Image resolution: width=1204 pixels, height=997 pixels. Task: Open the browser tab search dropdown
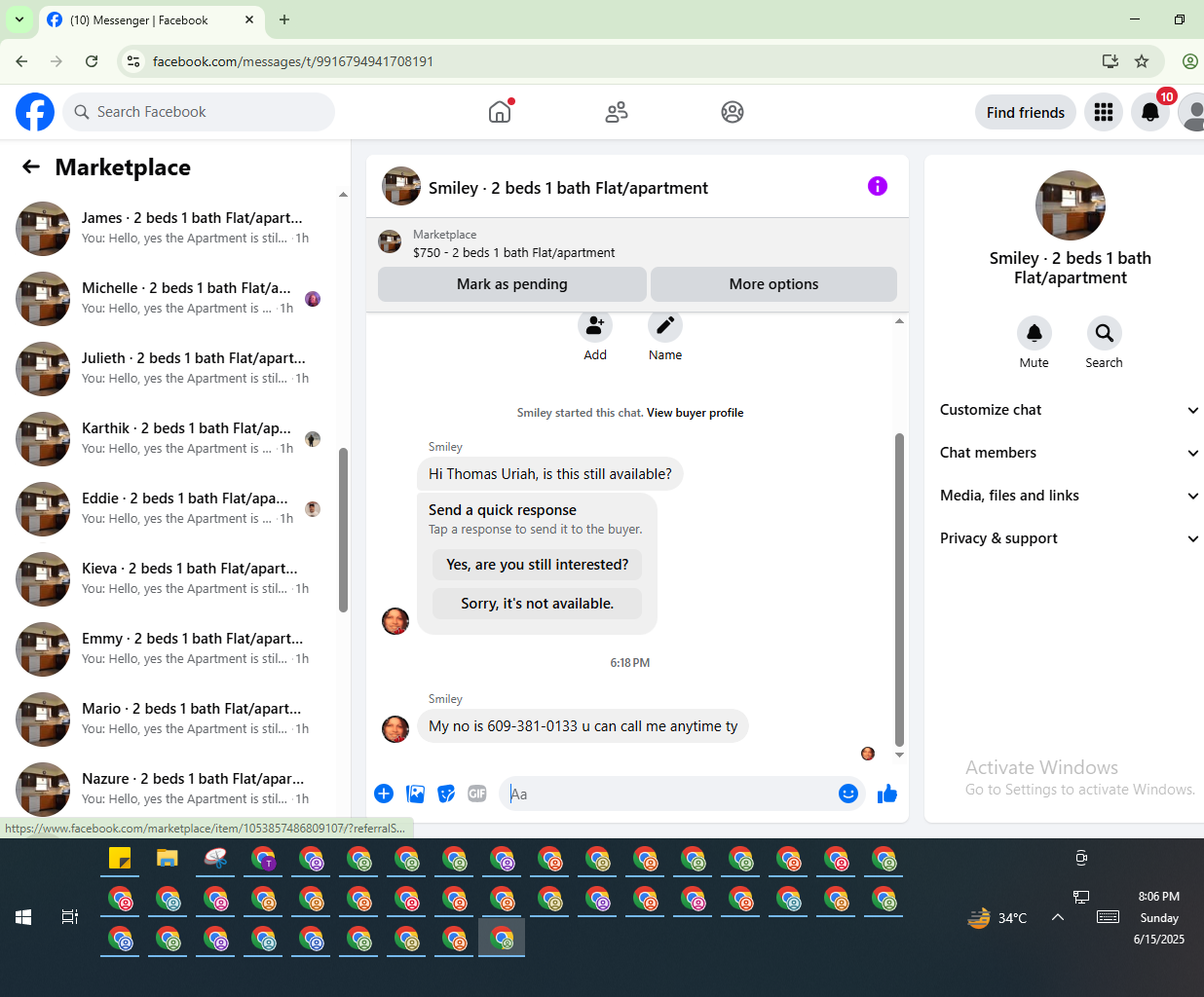tap(19, 19)
